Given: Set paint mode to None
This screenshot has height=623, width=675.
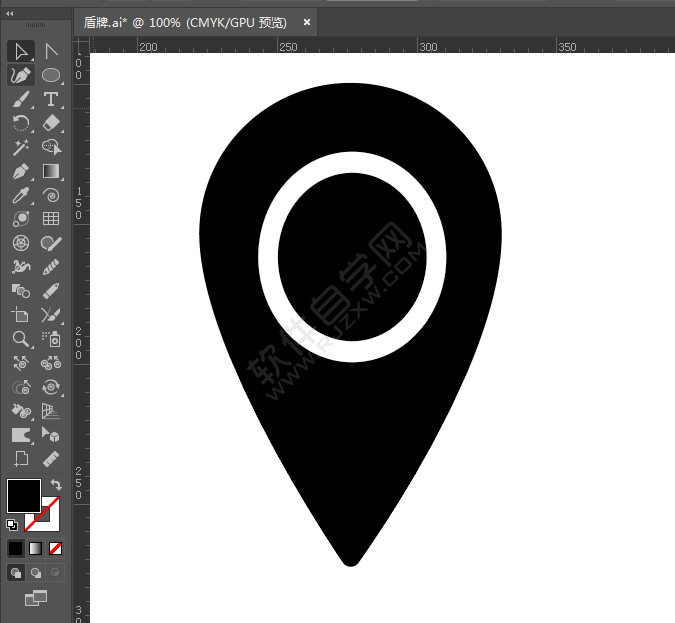Looking at the screenshot, I should click(56, 548).
